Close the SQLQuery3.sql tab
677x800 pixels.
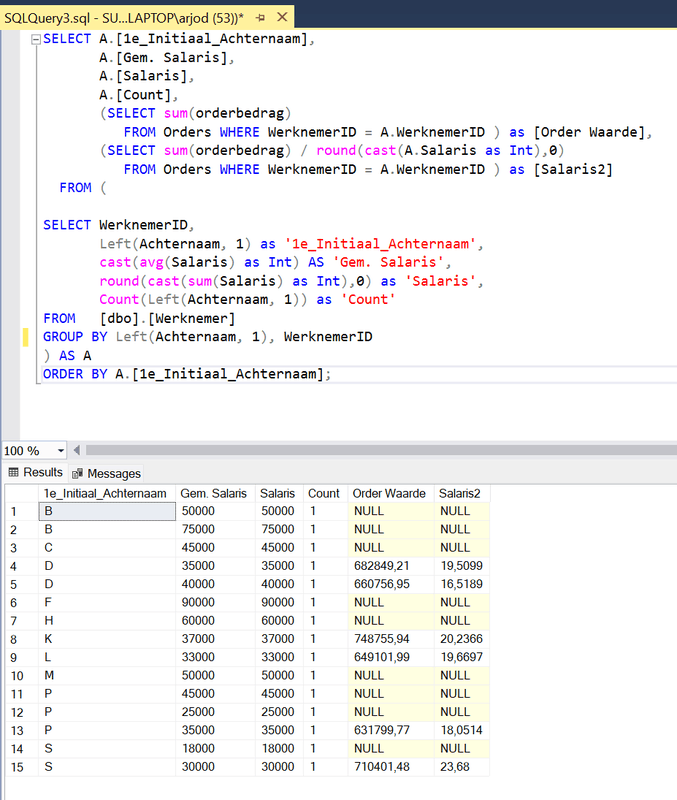point(282,18)
